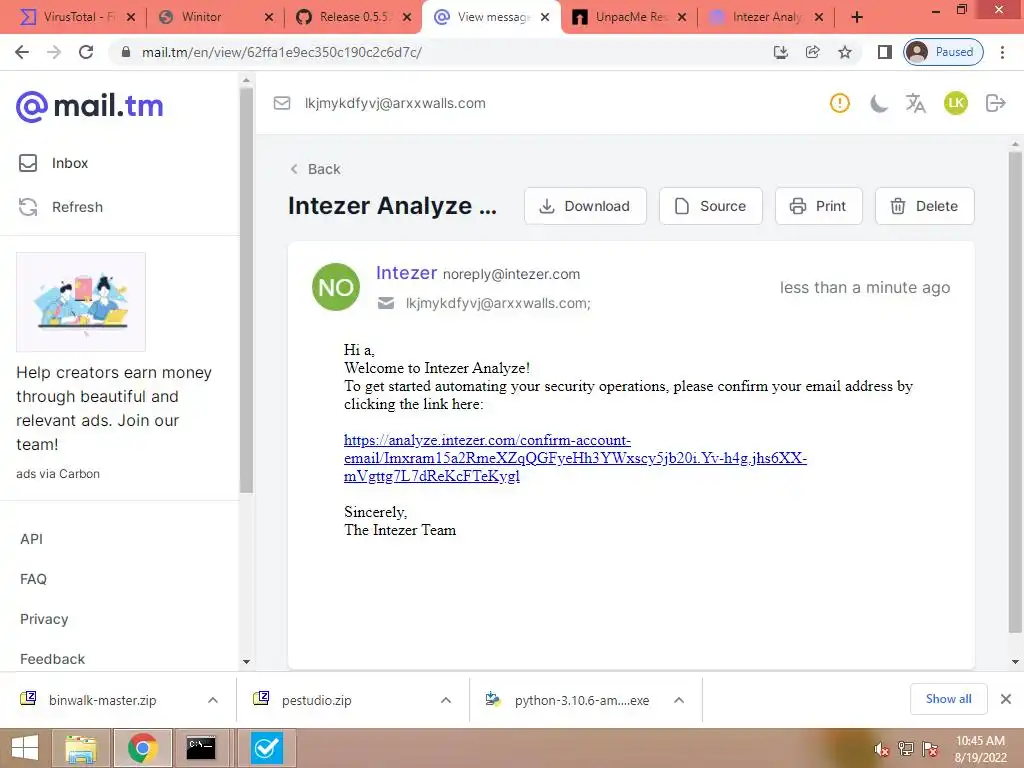Click the envelope icon beside the address
Viewport: 1024px width, 768px height.
click(282, 103)
